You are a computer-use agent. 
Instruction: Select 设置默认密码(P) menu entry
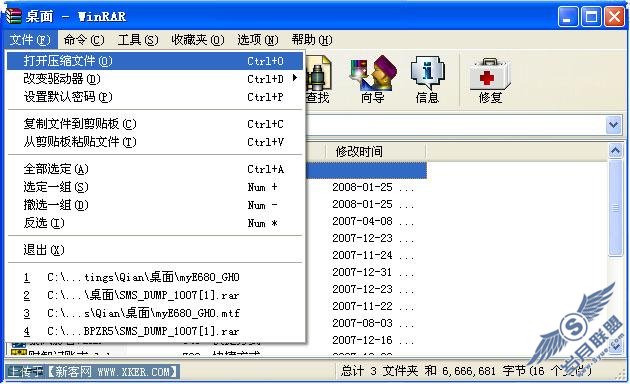tap(155, 97)
